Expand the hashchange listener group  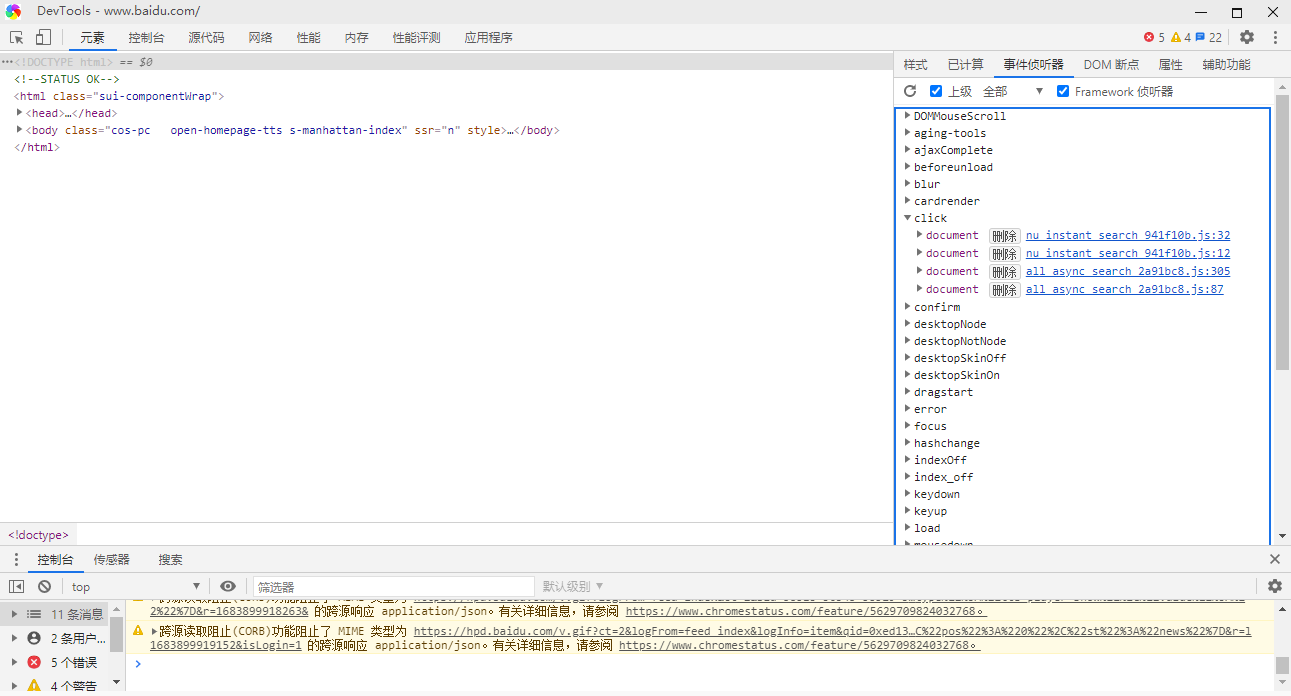pyautogui.click(x=908, y=442)
